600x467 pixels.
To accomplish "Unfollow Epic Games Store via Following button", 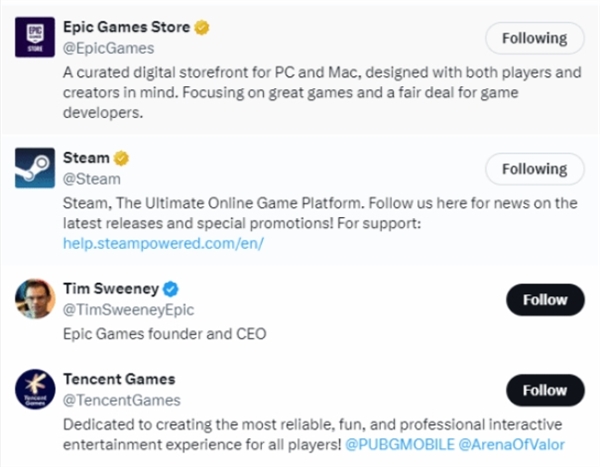I will (x=534, y=38).
